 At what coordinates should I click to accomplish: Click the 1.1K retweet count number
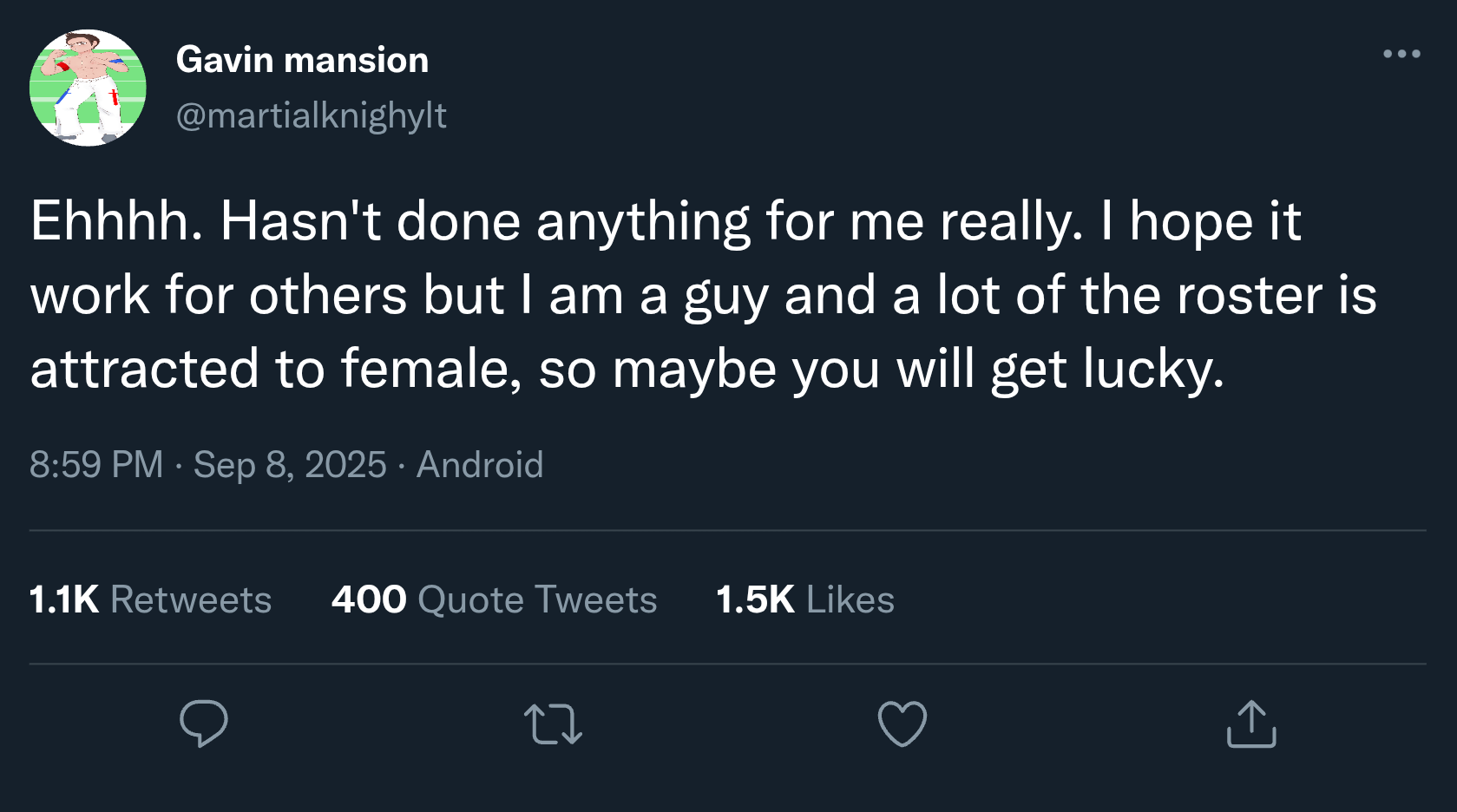tap(64, 599)
